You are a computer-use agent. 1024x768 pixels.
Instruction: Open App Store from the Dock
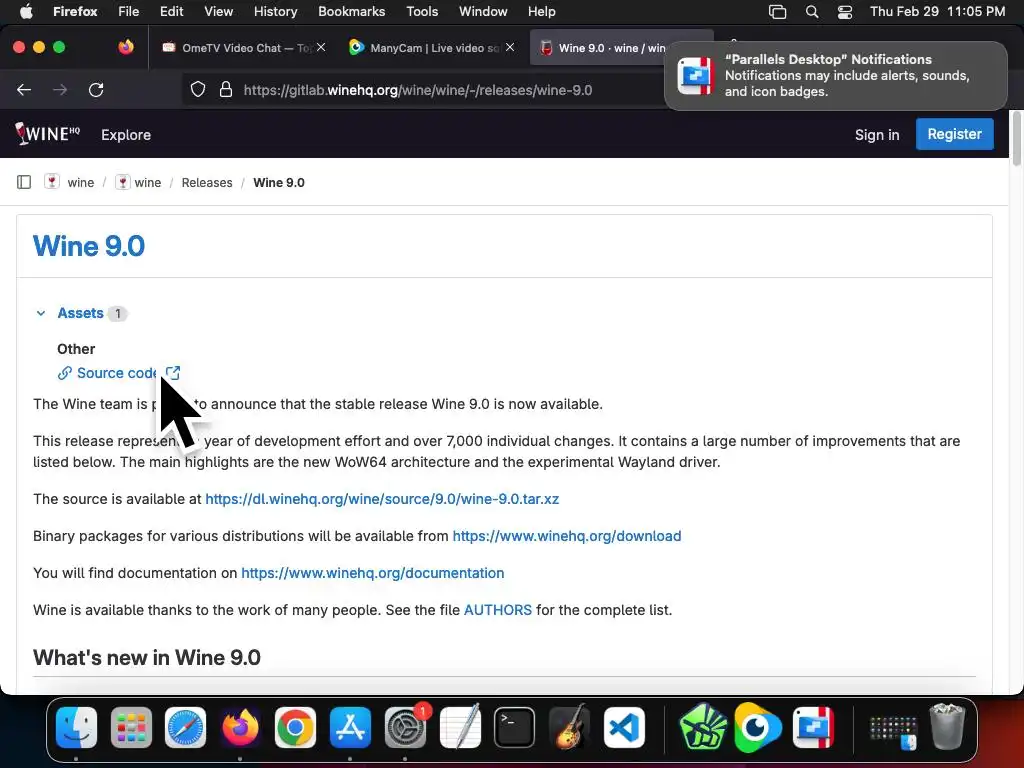350,727
